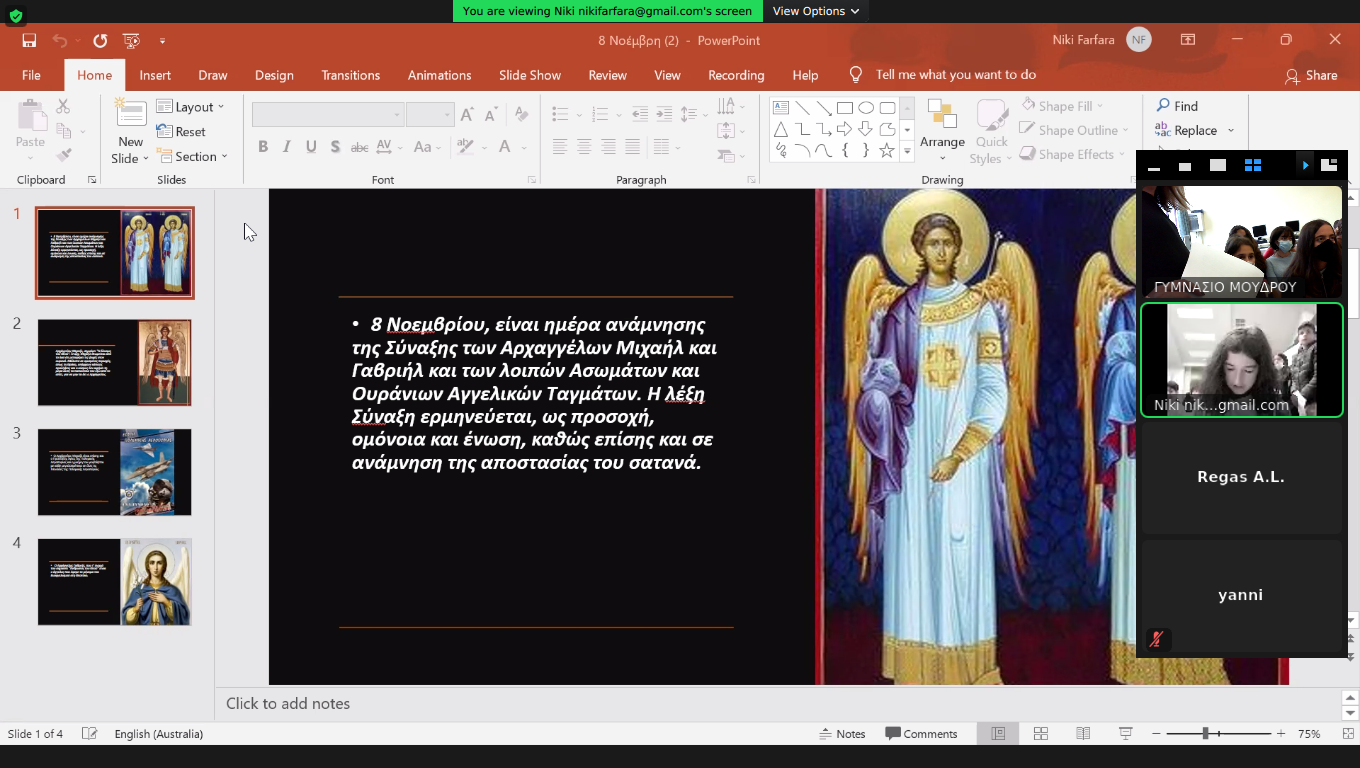Start presentation from beginning via quick access icon
This screenshot has width=1360, height=768.
pyautogui.click(x=131, y=41)
